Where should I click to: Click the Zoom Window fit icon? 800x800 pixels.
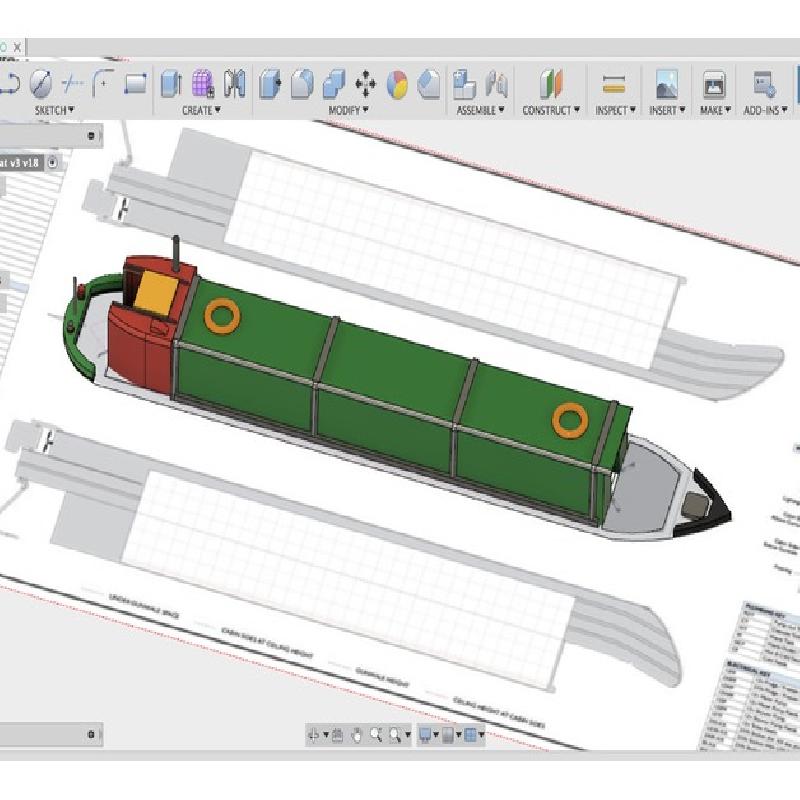(395, 735)
